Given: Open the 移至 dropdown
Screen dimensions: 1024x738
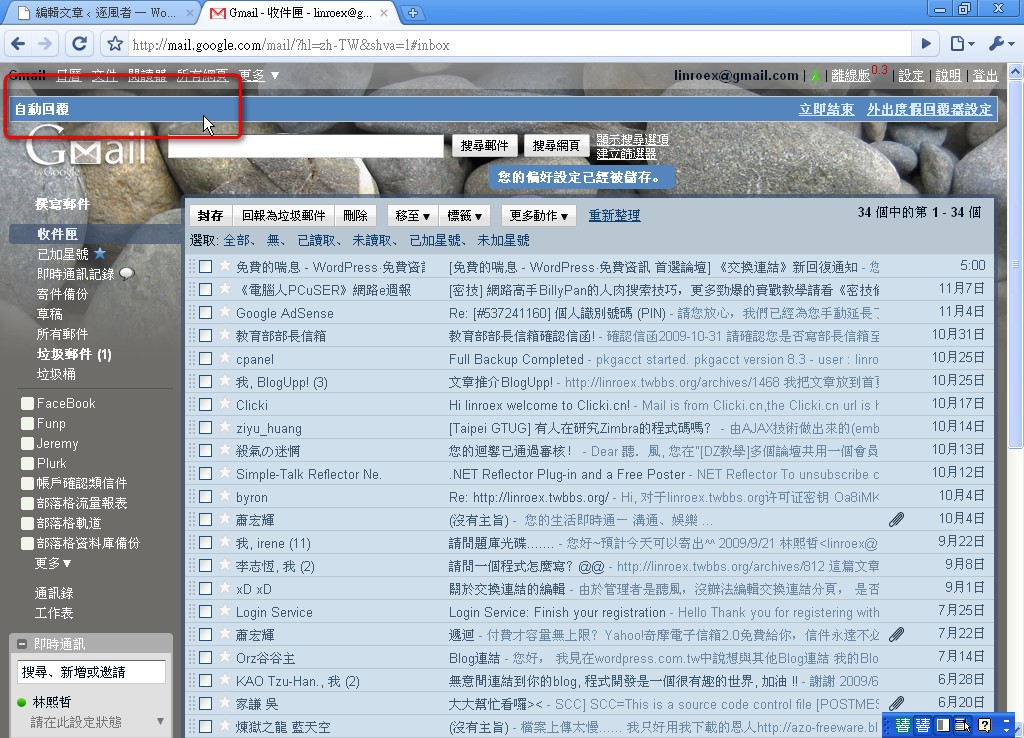Looking at the screenshot, I should (x=412, y=216).
